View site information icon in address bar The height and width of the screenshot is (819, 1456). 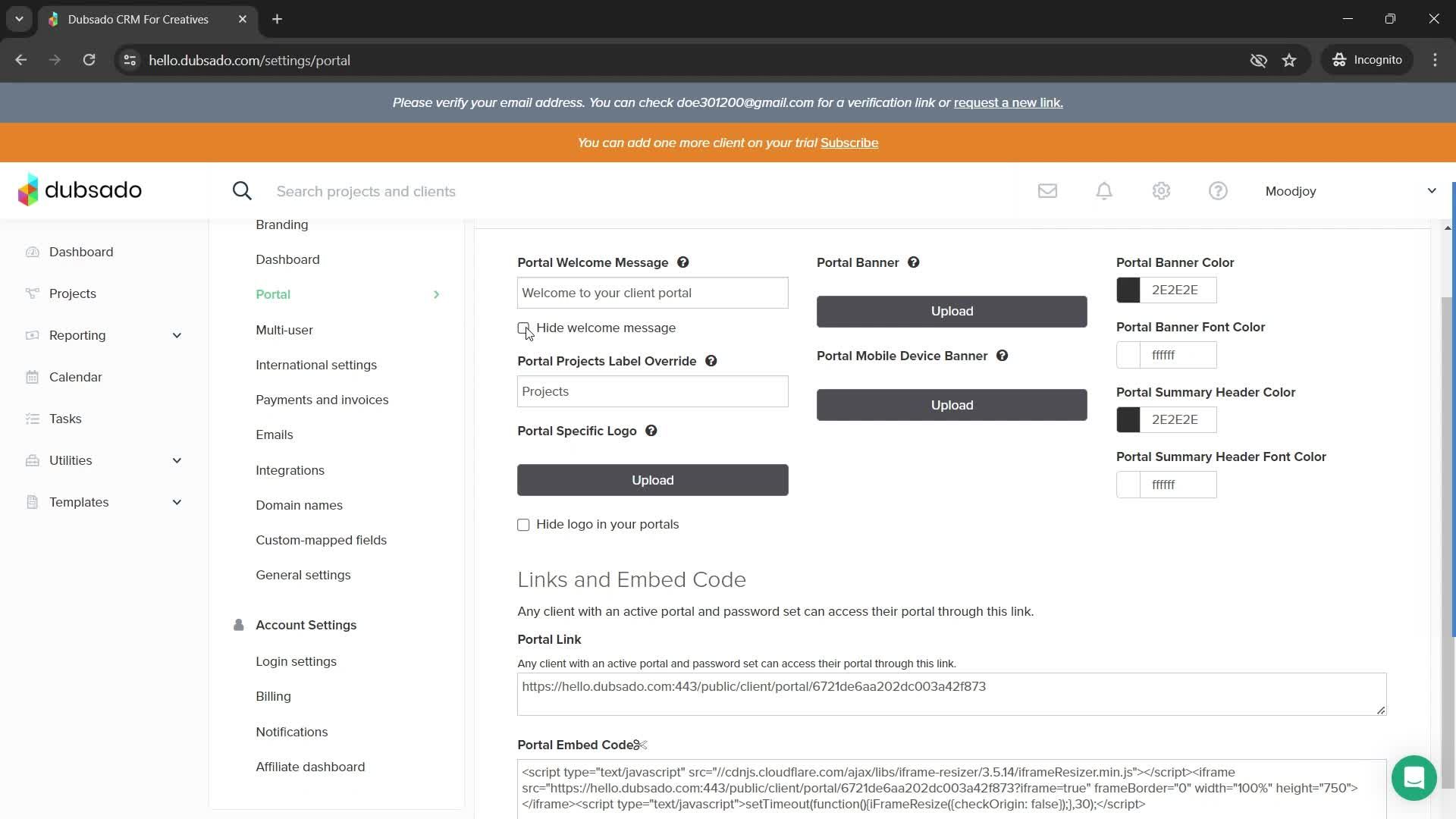click(130, 60)
